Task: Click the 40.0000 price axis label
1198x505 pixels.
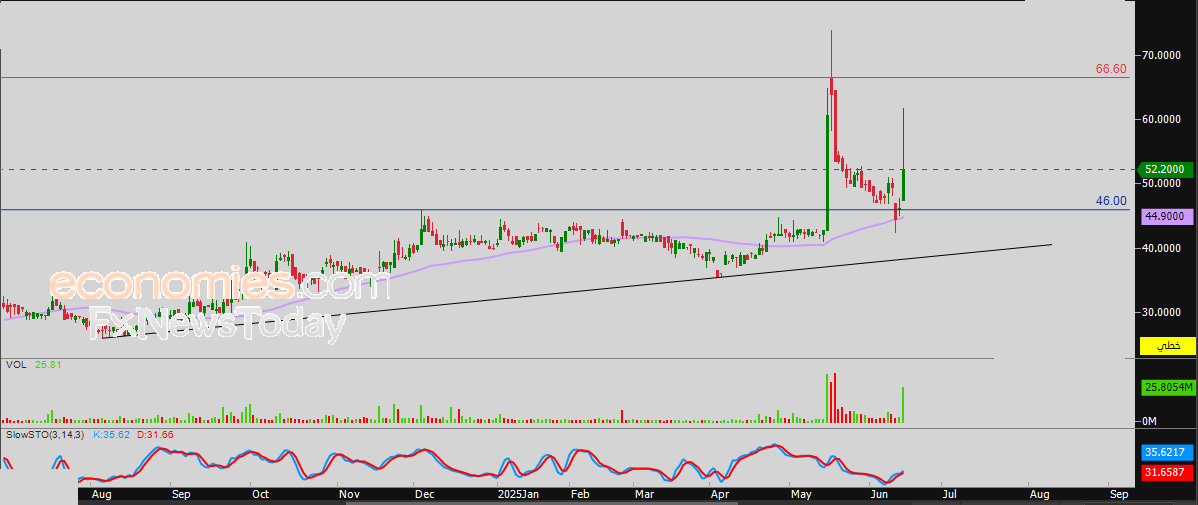Action: (x=1162, y=248)
